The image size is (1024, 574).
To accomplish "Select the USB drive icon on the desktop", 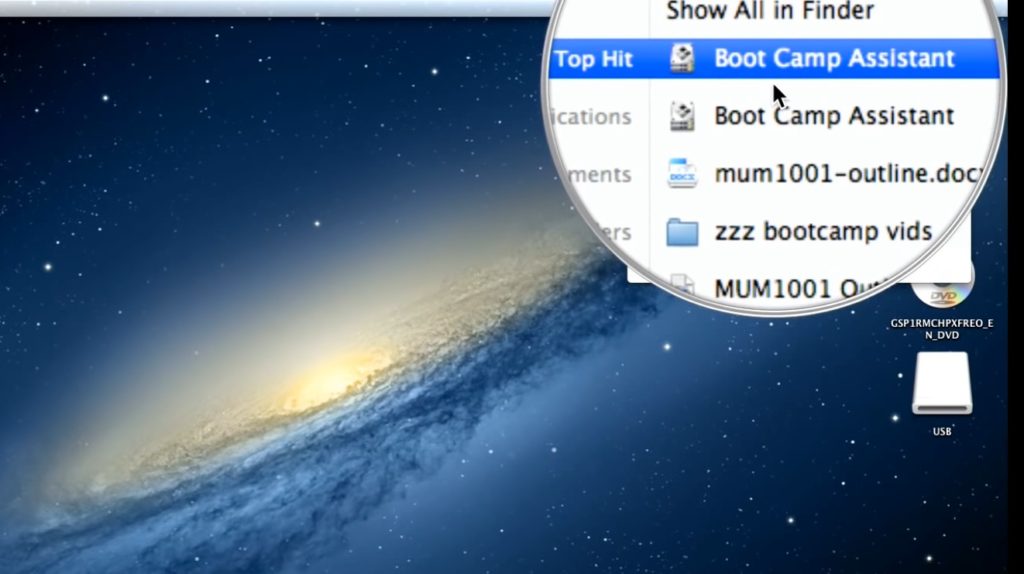I will point(942,383).
